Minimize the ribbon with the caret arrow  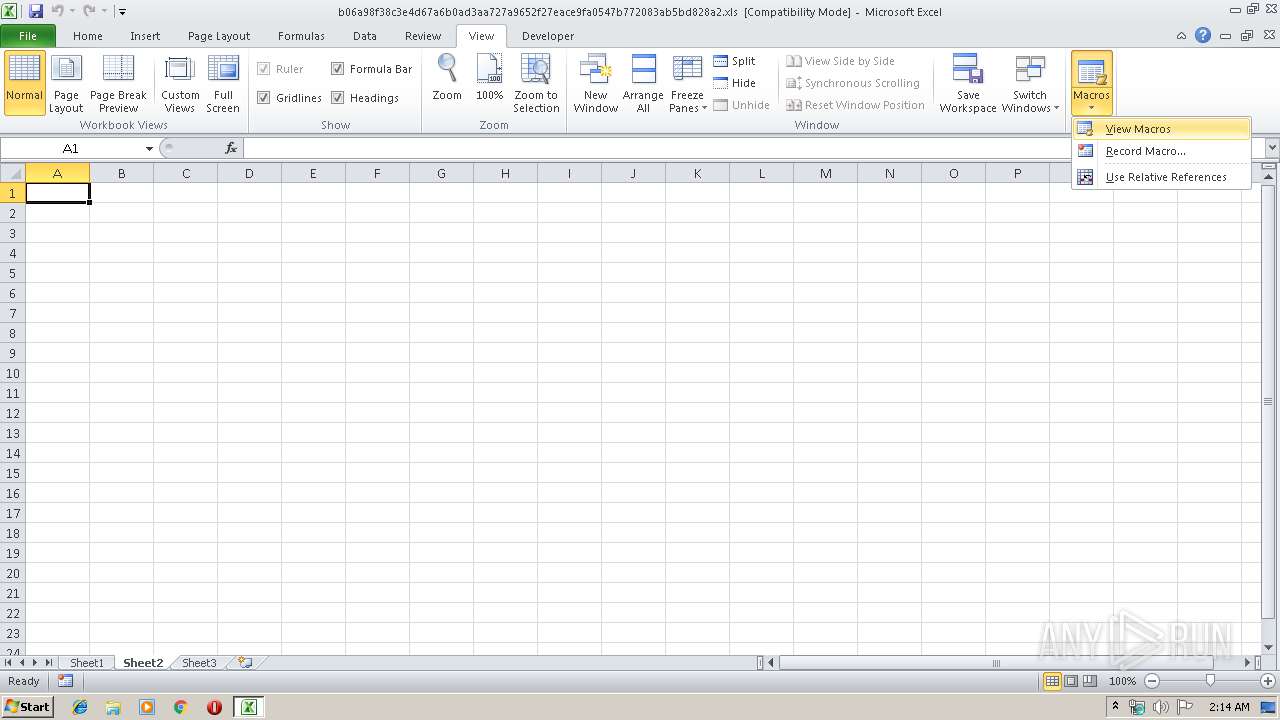point(1182,35)
